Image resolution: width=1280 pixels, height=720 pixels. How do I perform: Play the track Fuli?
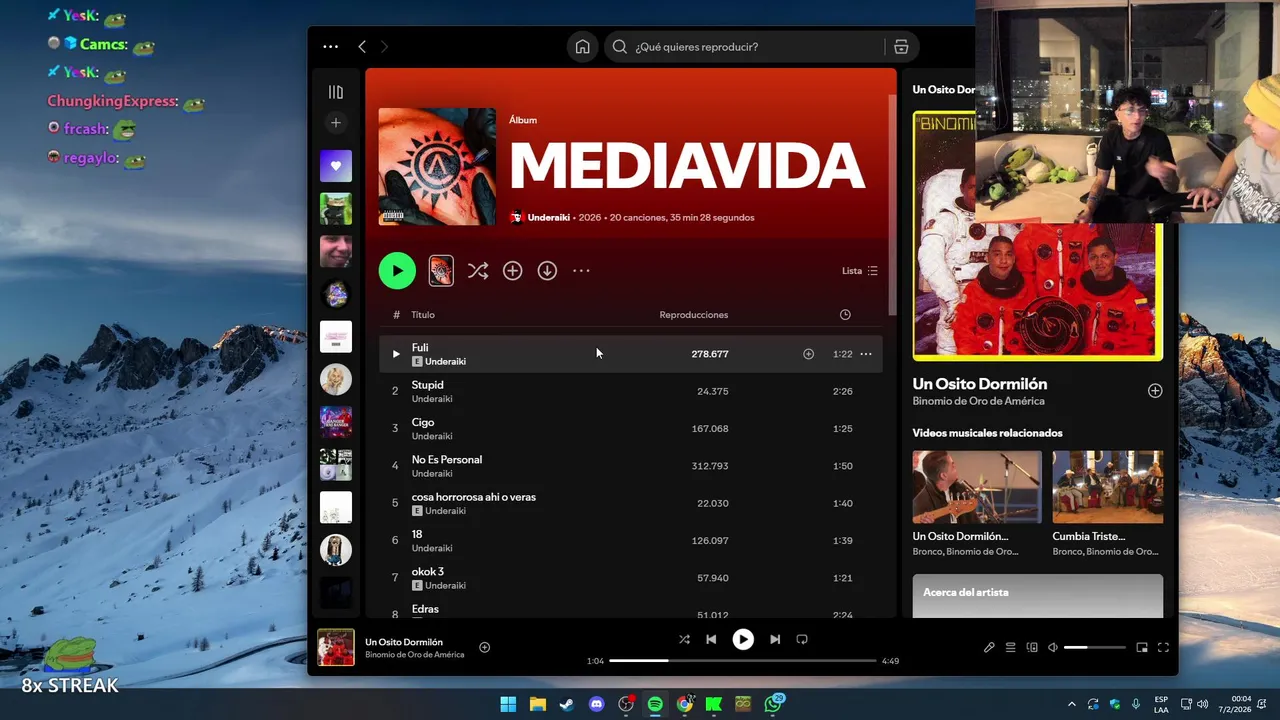click(x=396, y=354)
